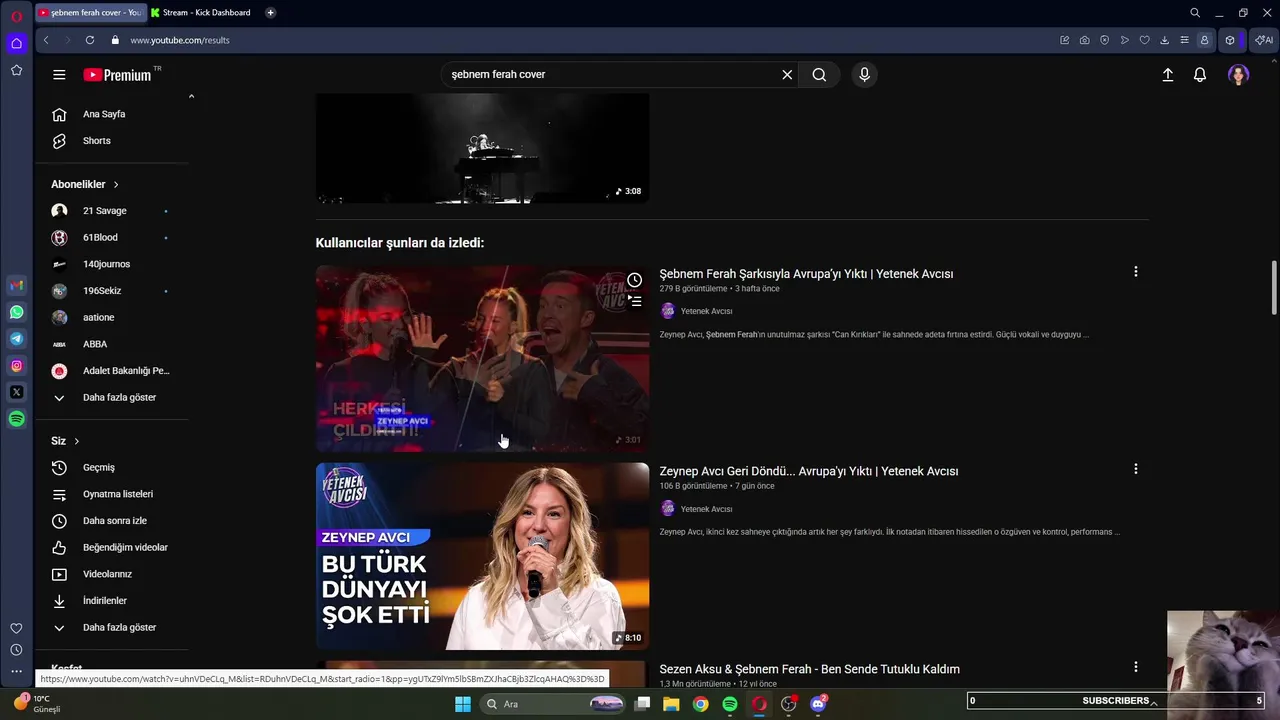Image resolution: width=1280 pixels, height=720 pixels.
Task: Open more options for Zeynep Avcı Geri Döndü video
Action: pyautogui.click(x=1135, y=469)
